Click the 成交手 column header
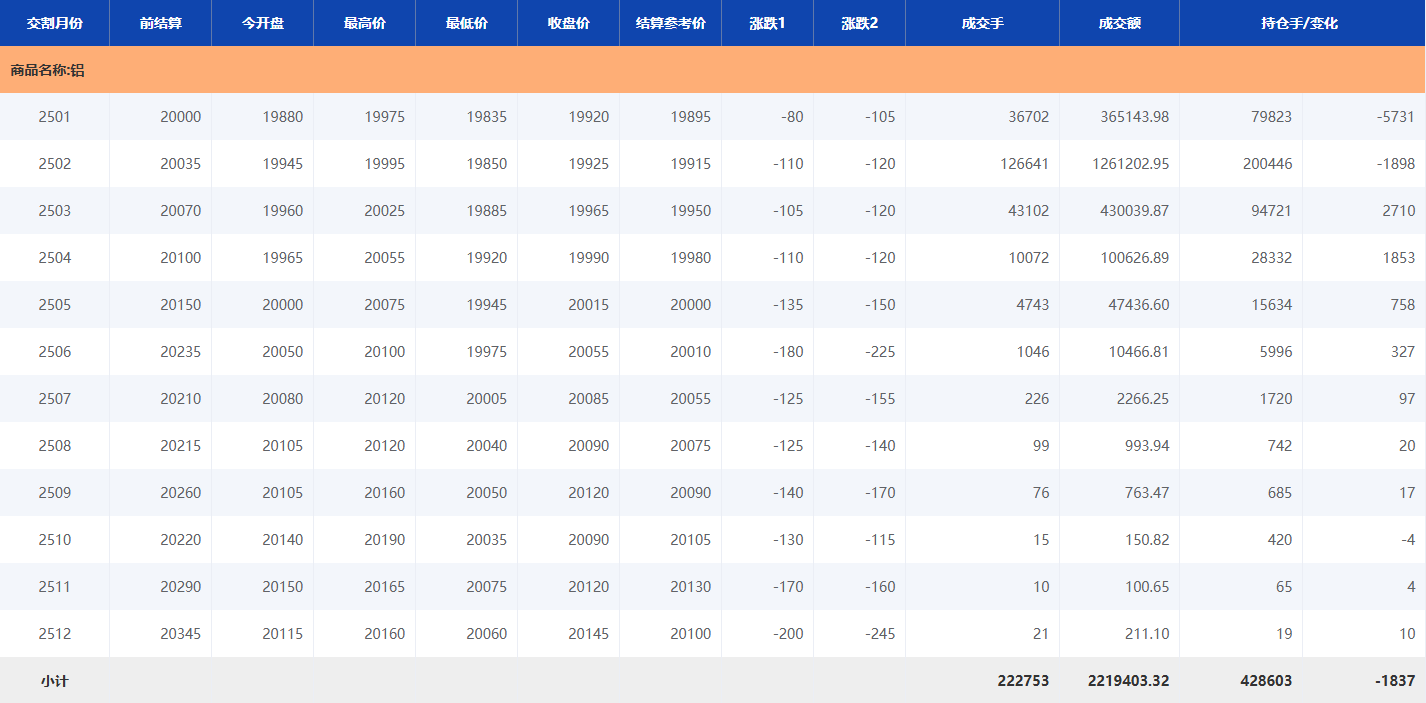The height and width of the screenshot is (703, 1426). (x=982, y=23)
